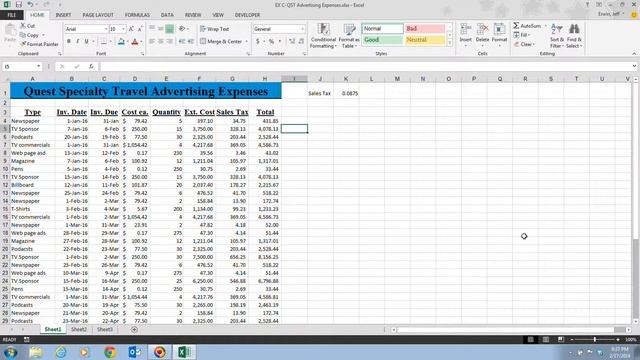Switch to Page Break Preview icon
The image size is (640, 360).
tap(561, 340)
